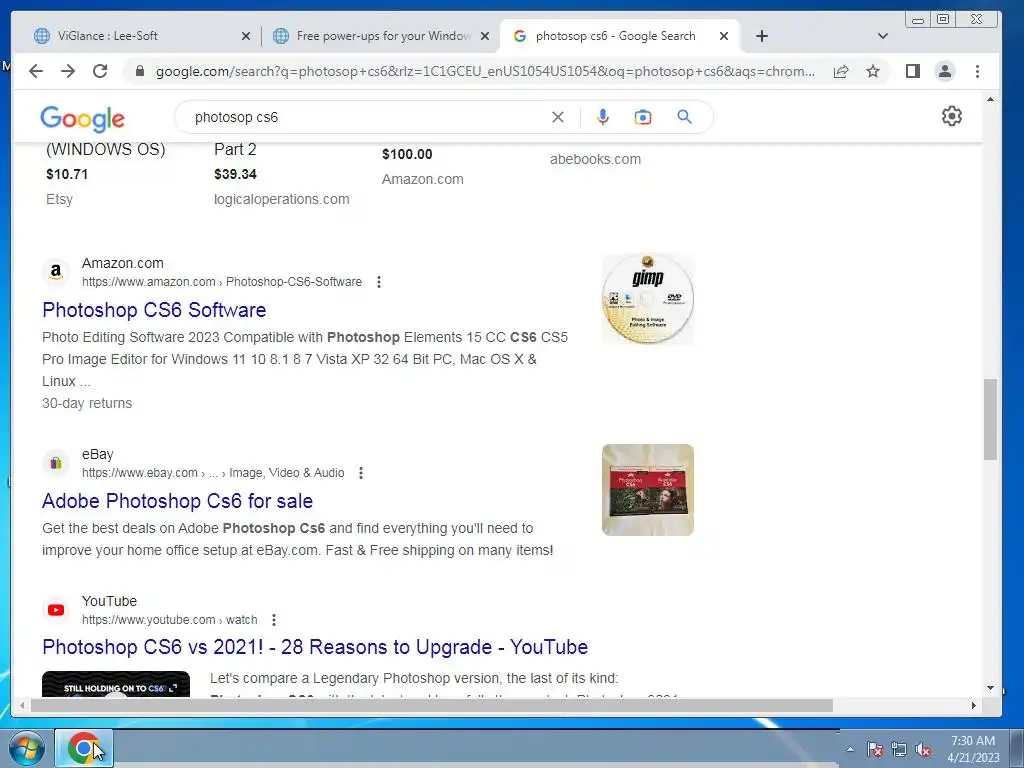Click the vertical scrollbar down arrow
Screen dimensions: 1024x768
click(990, 688)
